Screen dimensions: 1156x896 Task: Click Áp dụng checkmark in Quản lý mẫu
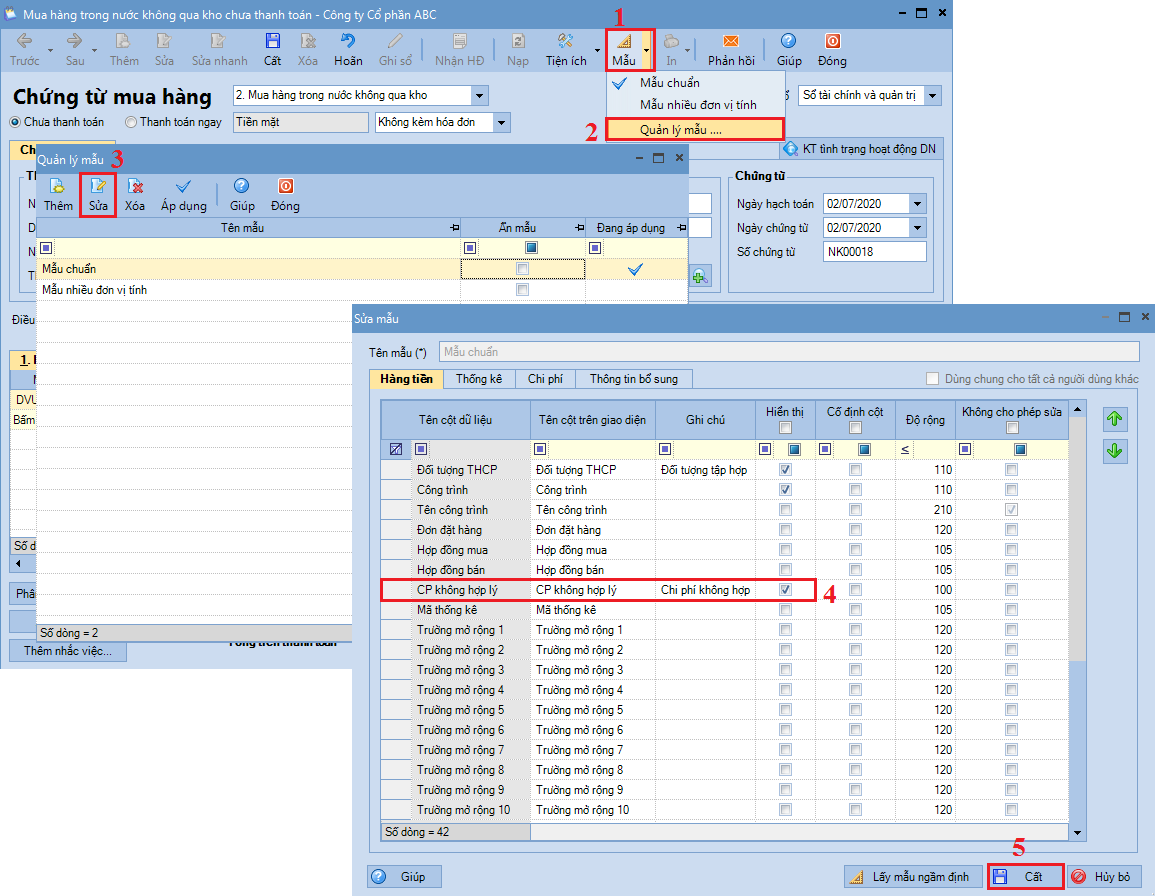[x=184, y=186]
